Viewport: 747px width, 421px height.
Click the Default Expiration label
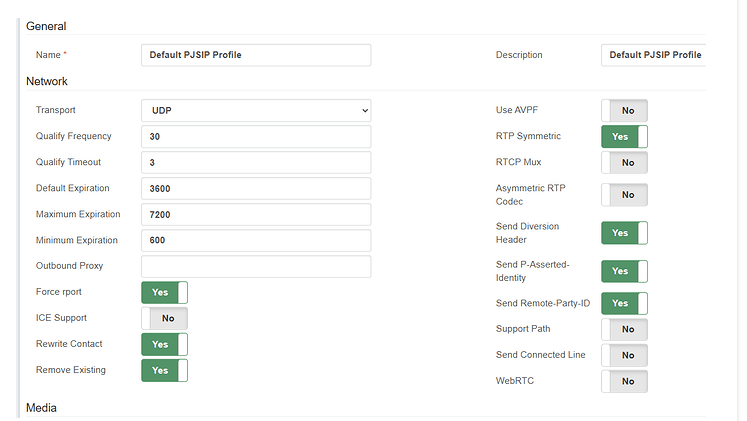point(72,188)
